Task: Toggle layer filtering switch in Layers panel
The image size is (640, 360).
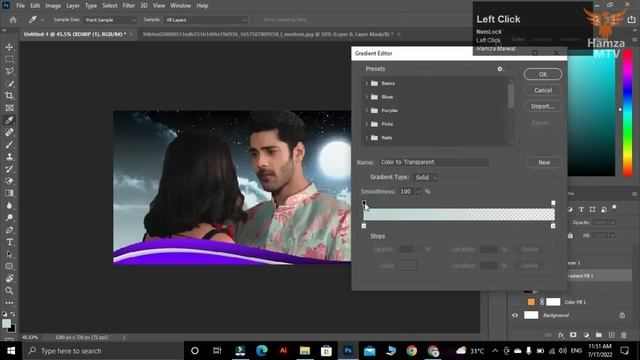Action: click(614, 207)
